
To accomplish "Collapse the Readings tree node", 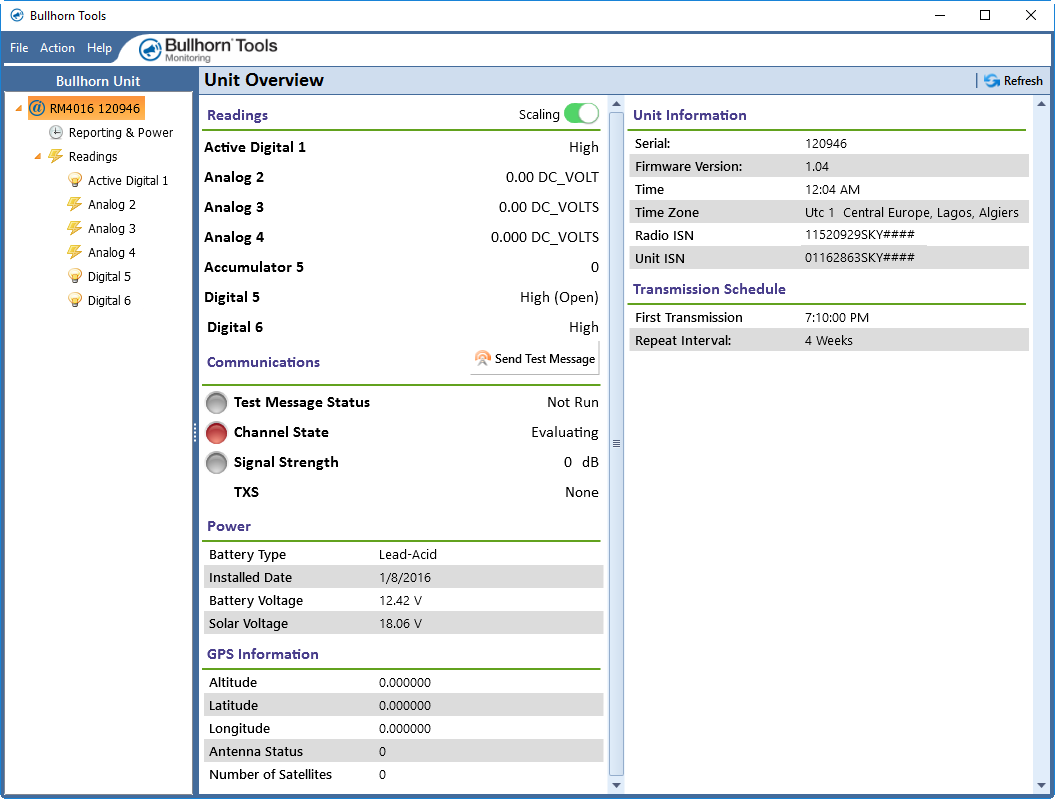I will click(x=38, y=157).
